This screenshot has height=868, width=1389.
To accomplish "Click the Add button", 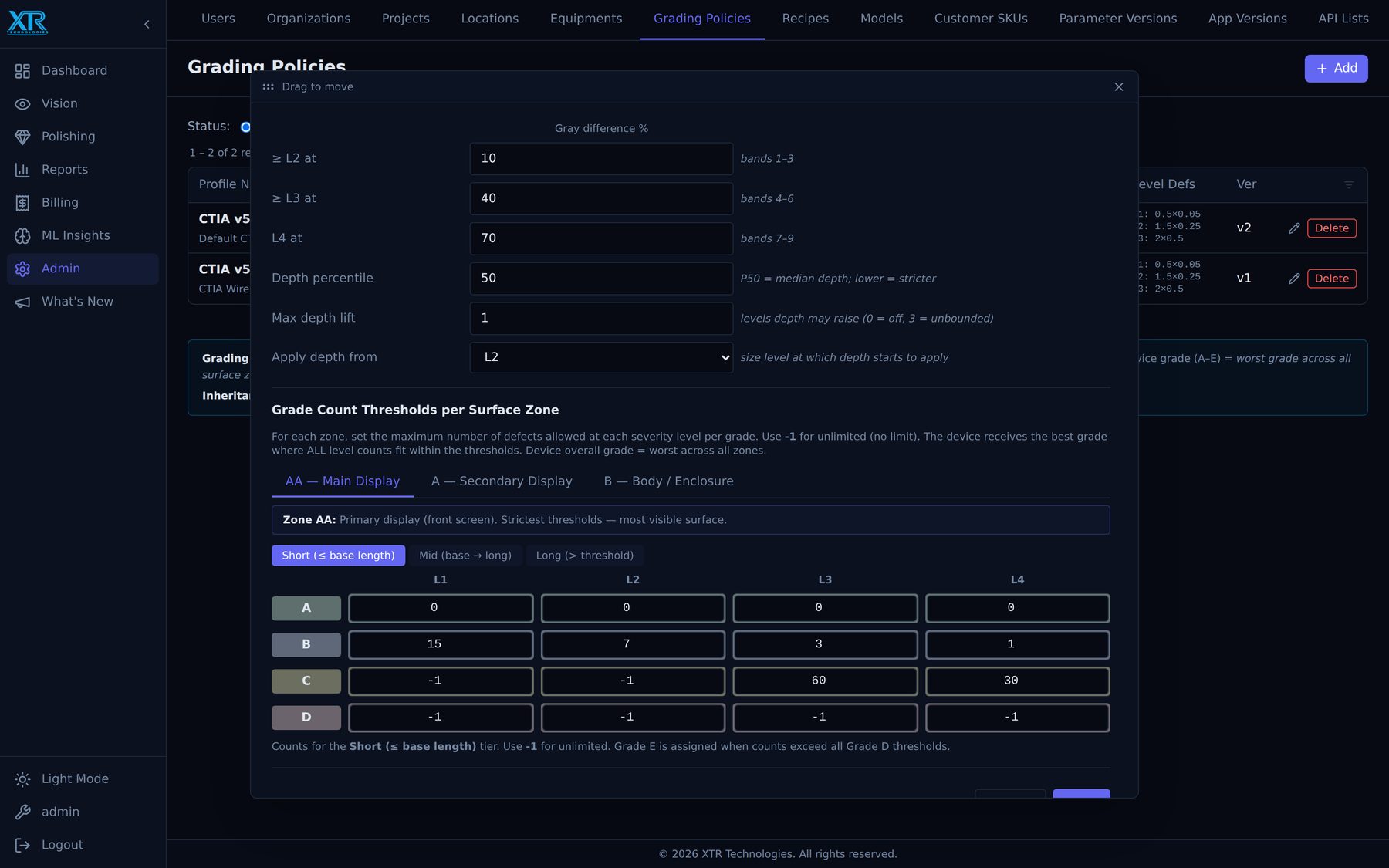I will (1336, 69).
